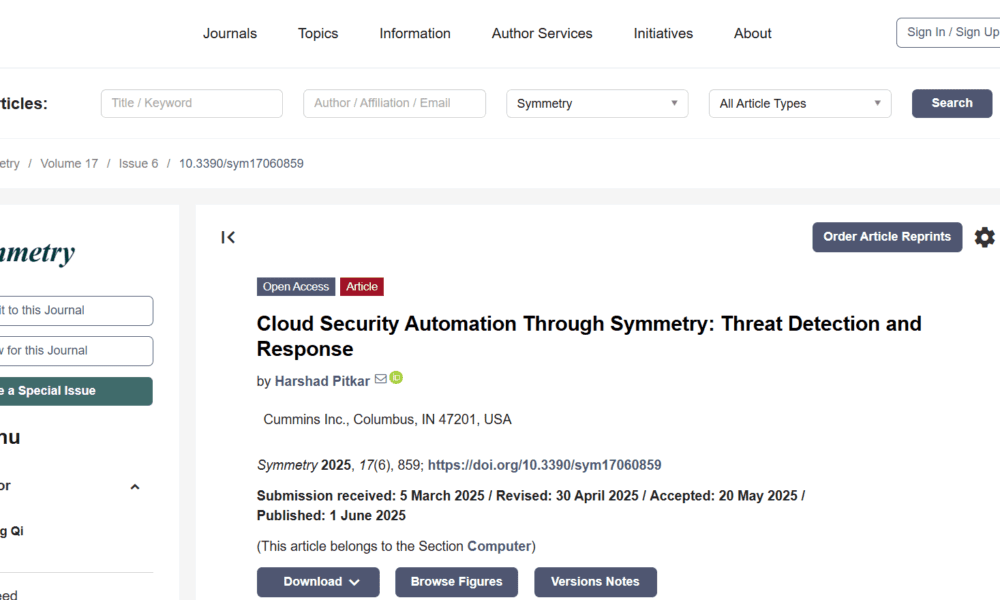Open the Journals menu
Image resolution: width=1000 pixels, height=600 pixels.
[x=230, y=33]
